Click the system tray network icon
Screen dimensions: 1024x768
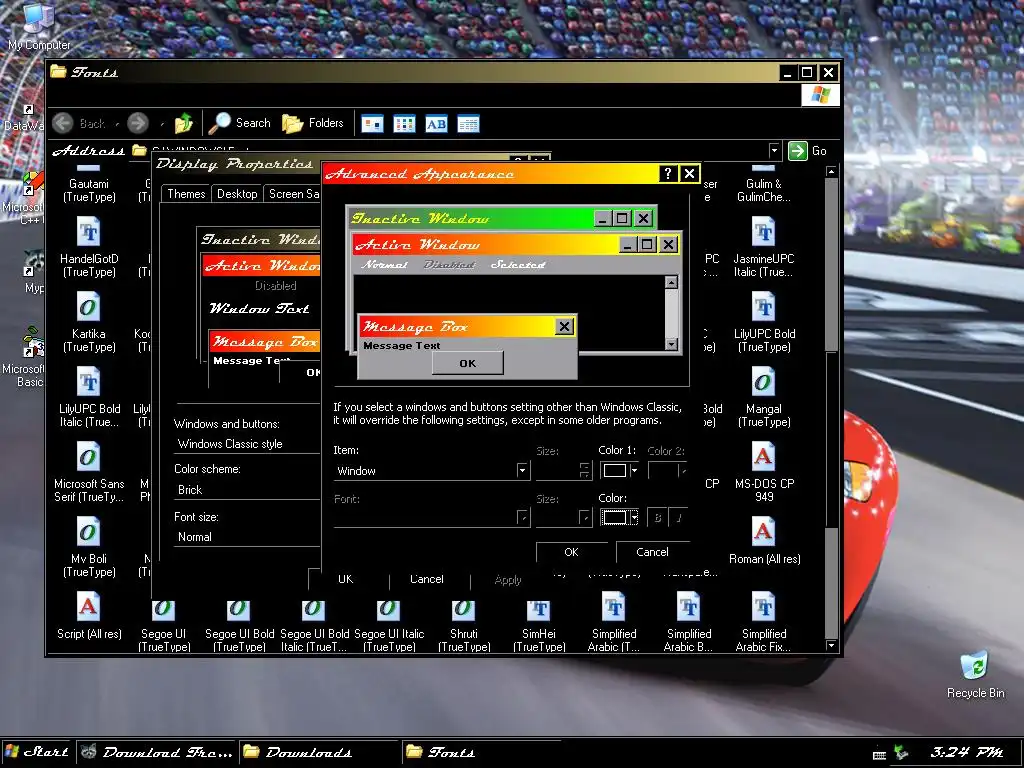(x=901, y=752)
